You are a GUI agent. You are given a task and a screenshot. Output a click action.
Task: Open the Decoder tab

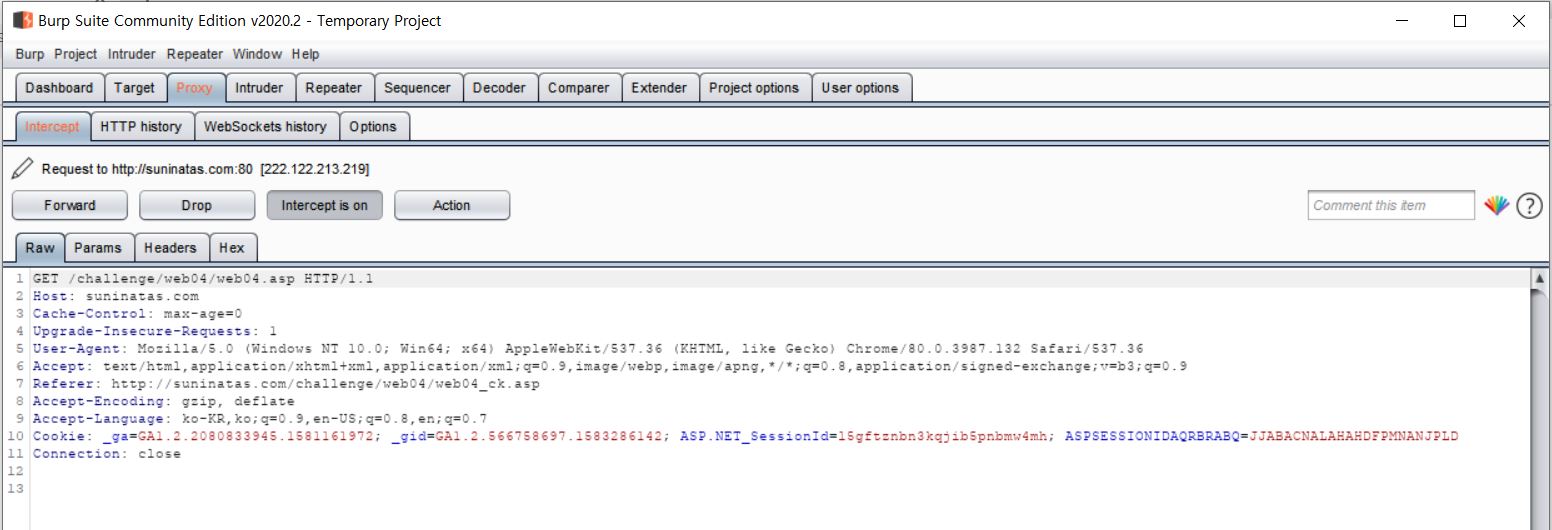[x=499, y=88]
